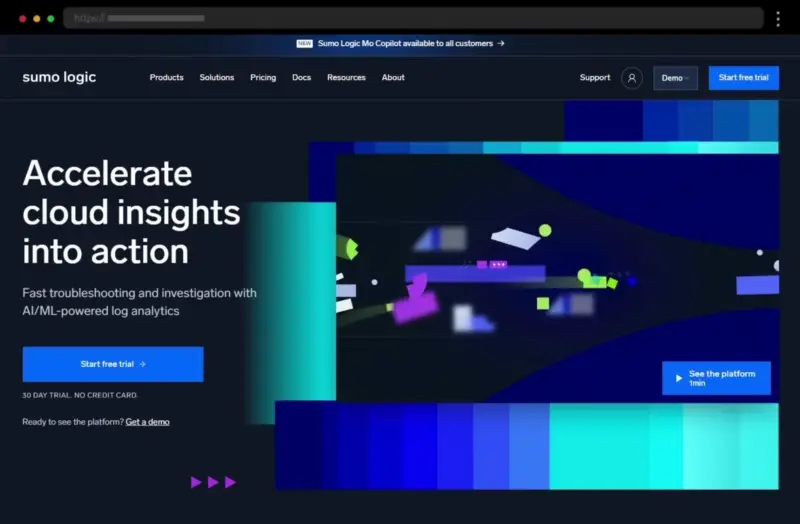Open the browser three-dot menu

pos(778,19)
